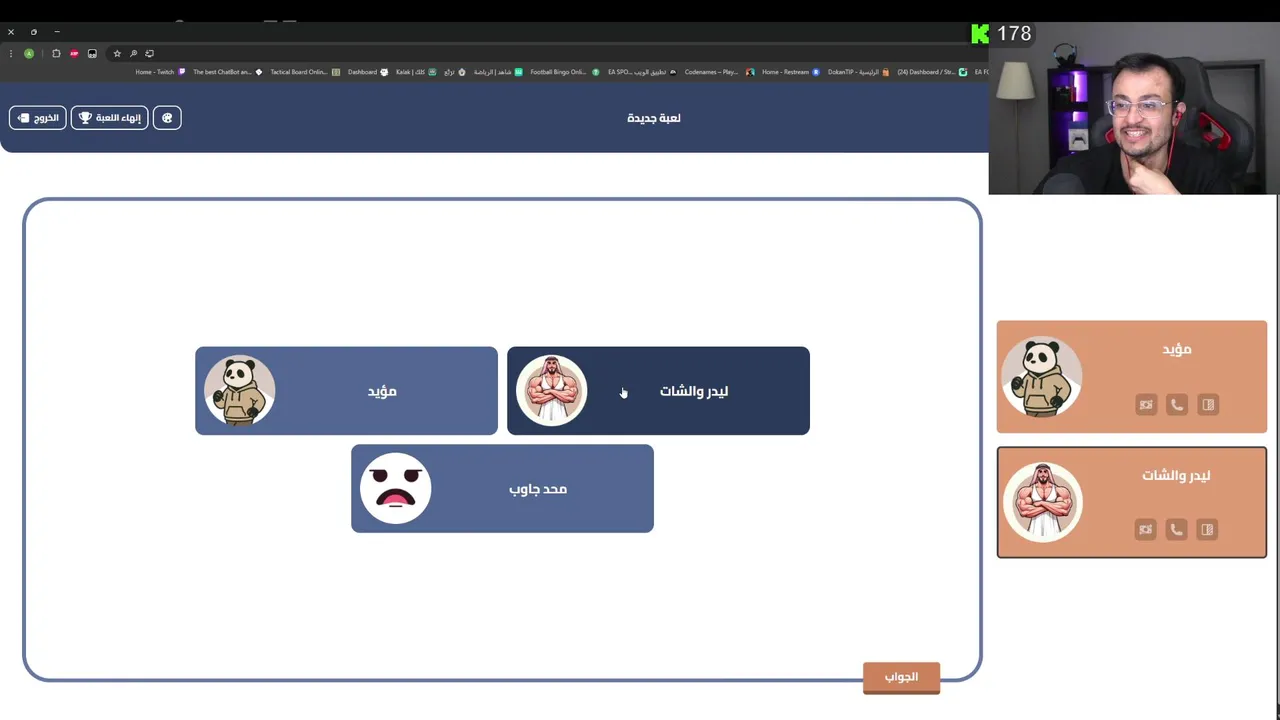The image size is (1280, 720).
Task: Click the sad face avatar in محد جاوب option
Action: (x=396, y=489)
